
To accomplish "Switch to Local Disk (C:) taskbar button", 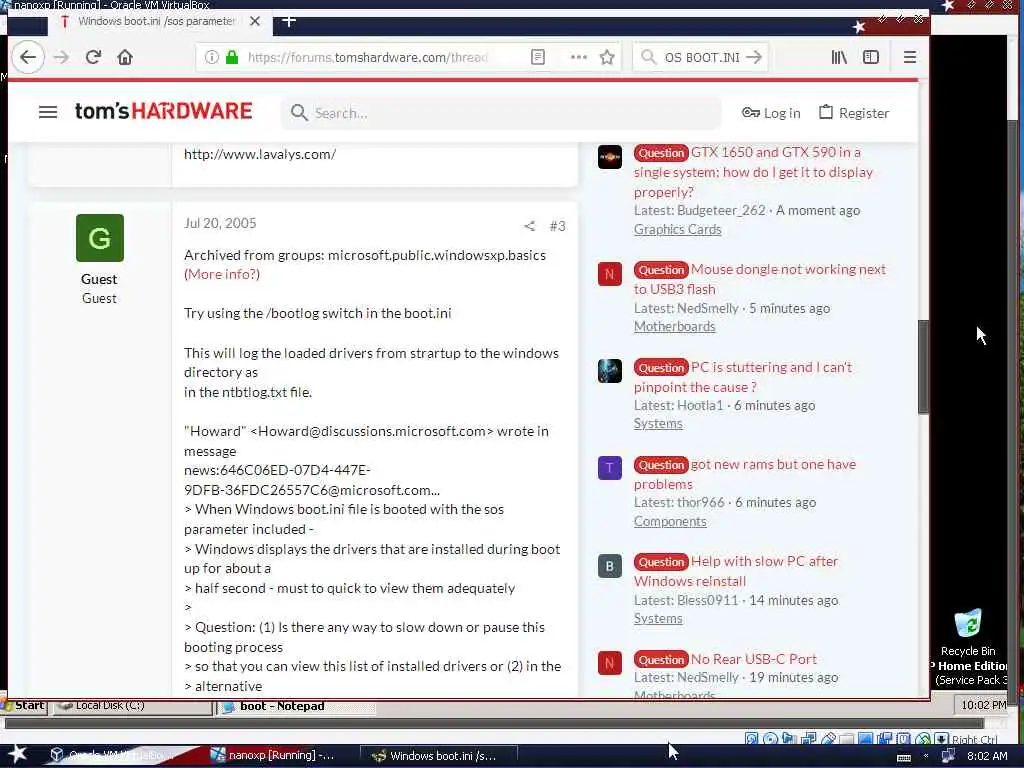I will [x=133, y=706].
